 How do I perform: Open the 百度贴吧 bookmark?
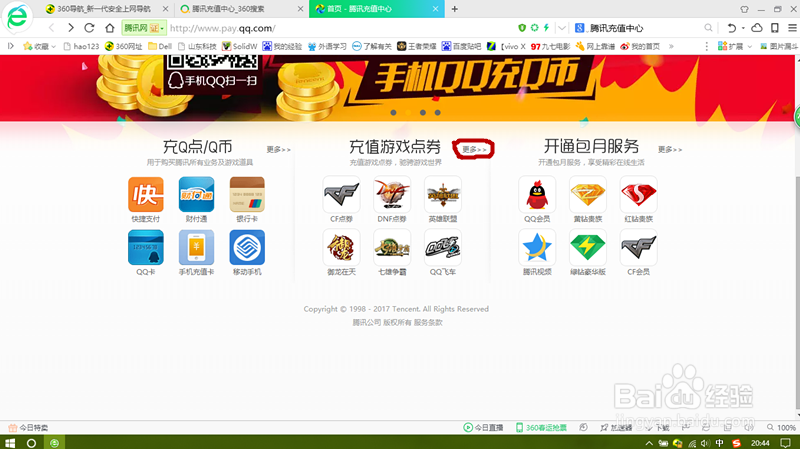pos(461,46)
